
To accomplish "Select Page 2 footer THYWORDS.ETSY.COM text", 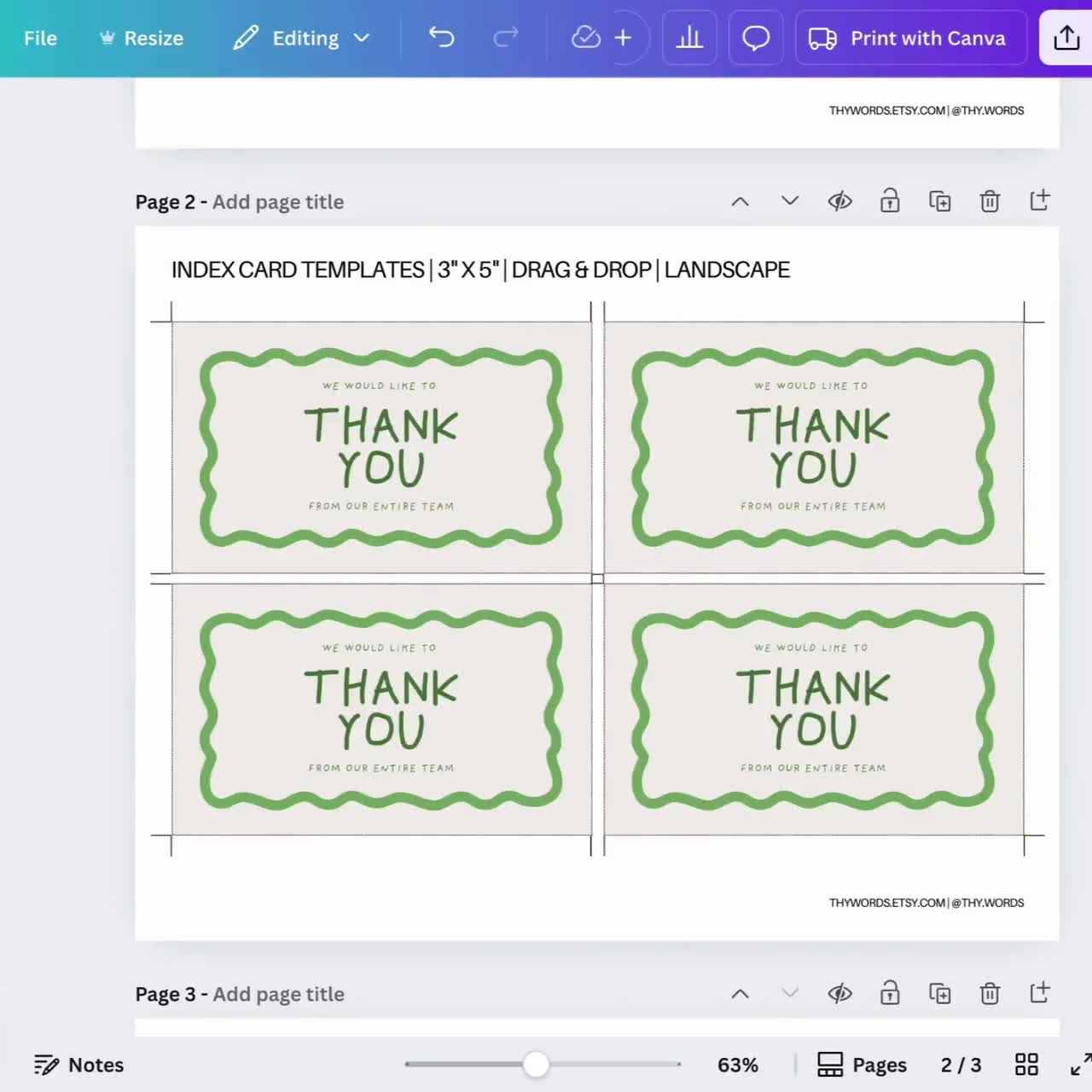I will [926, 903].
